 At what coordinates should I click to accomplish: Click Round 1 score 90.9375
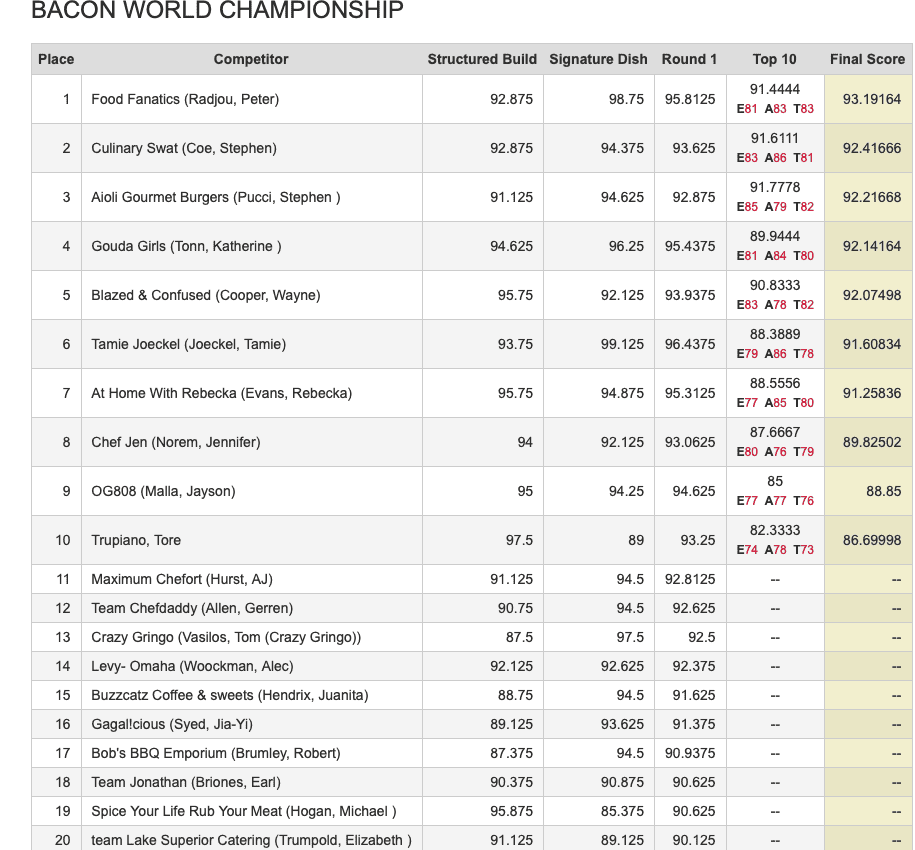point(690,753)
